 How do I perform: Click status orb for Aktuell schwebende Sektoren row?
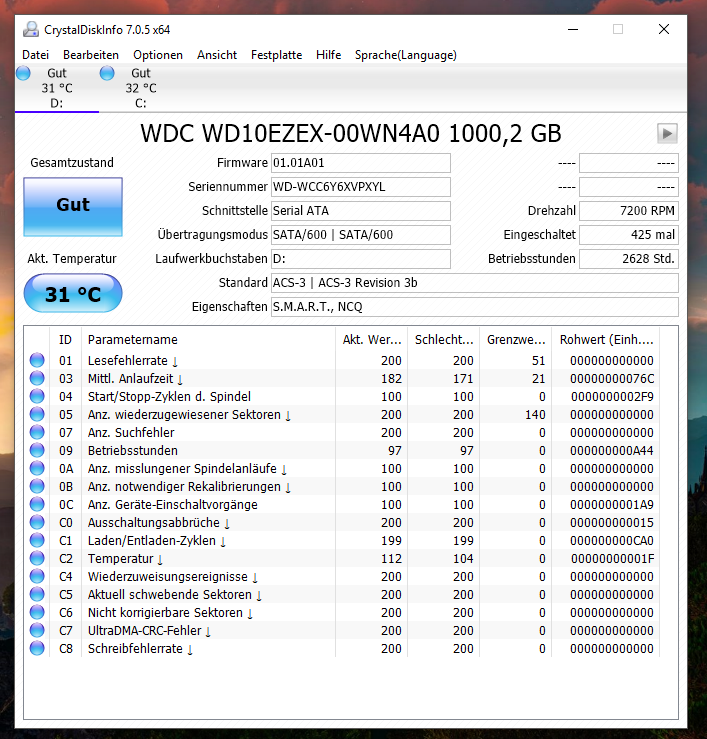click(x=37, y=594)
